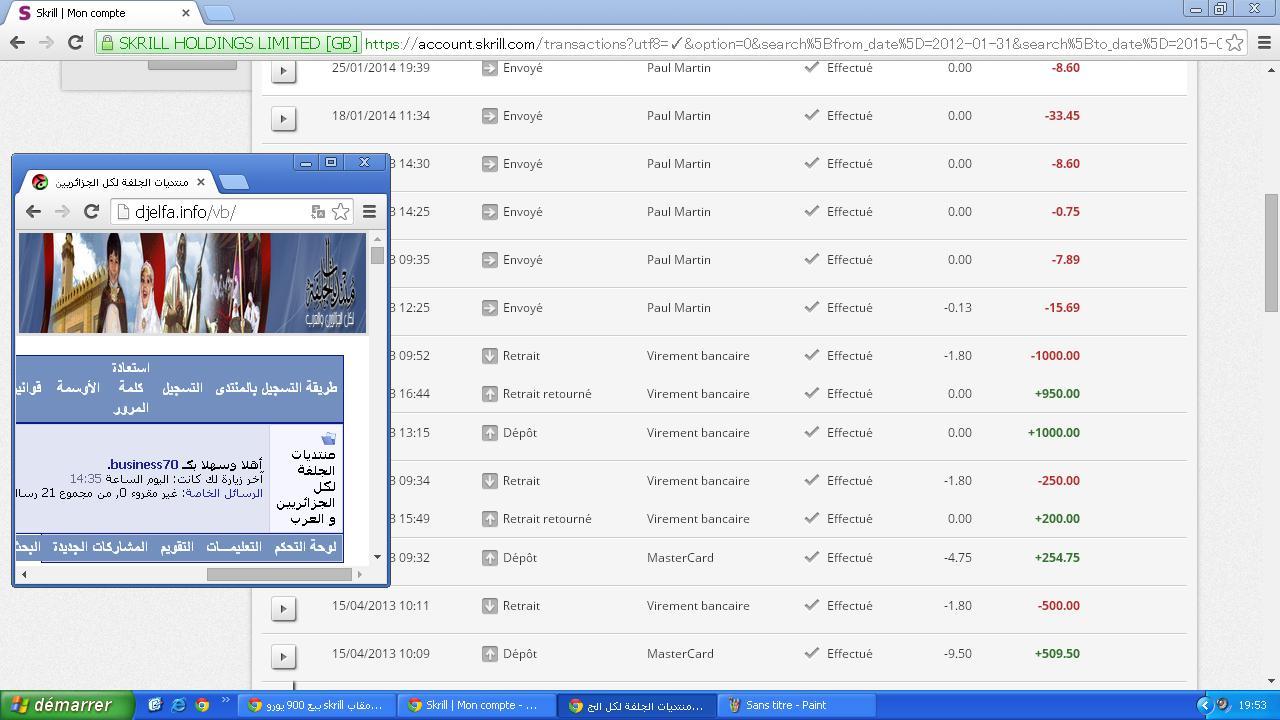Click the Retrait retourné icon on the +200.00 row
Viewport: 1280px width, 720px height.
(490, 519)
